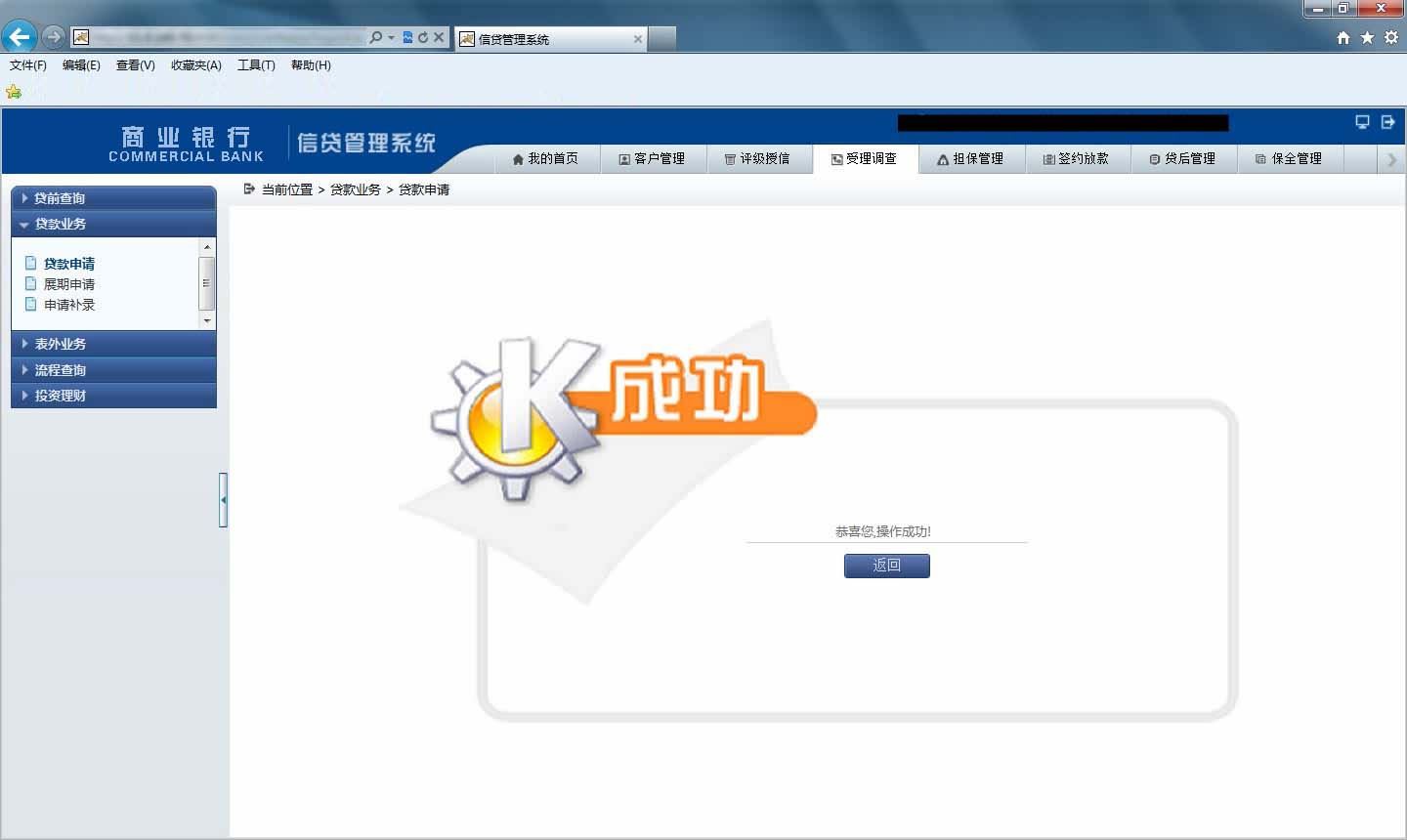1407x840 pixels.
Task: Click the logout exit icon in bank header
Action: [1387, 121]
